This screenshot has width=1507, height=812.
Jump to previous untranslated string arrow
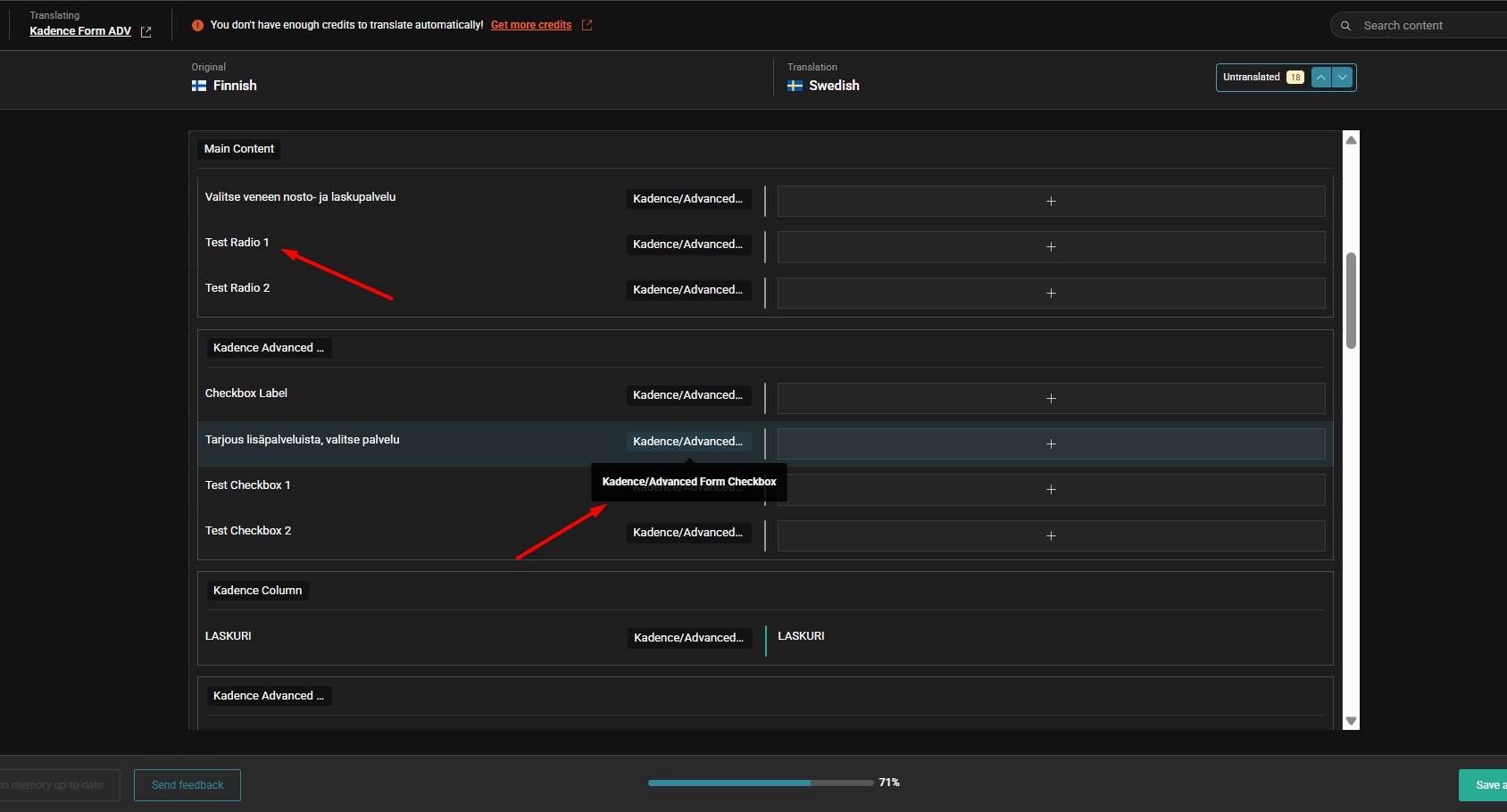tap(1320, 78)
